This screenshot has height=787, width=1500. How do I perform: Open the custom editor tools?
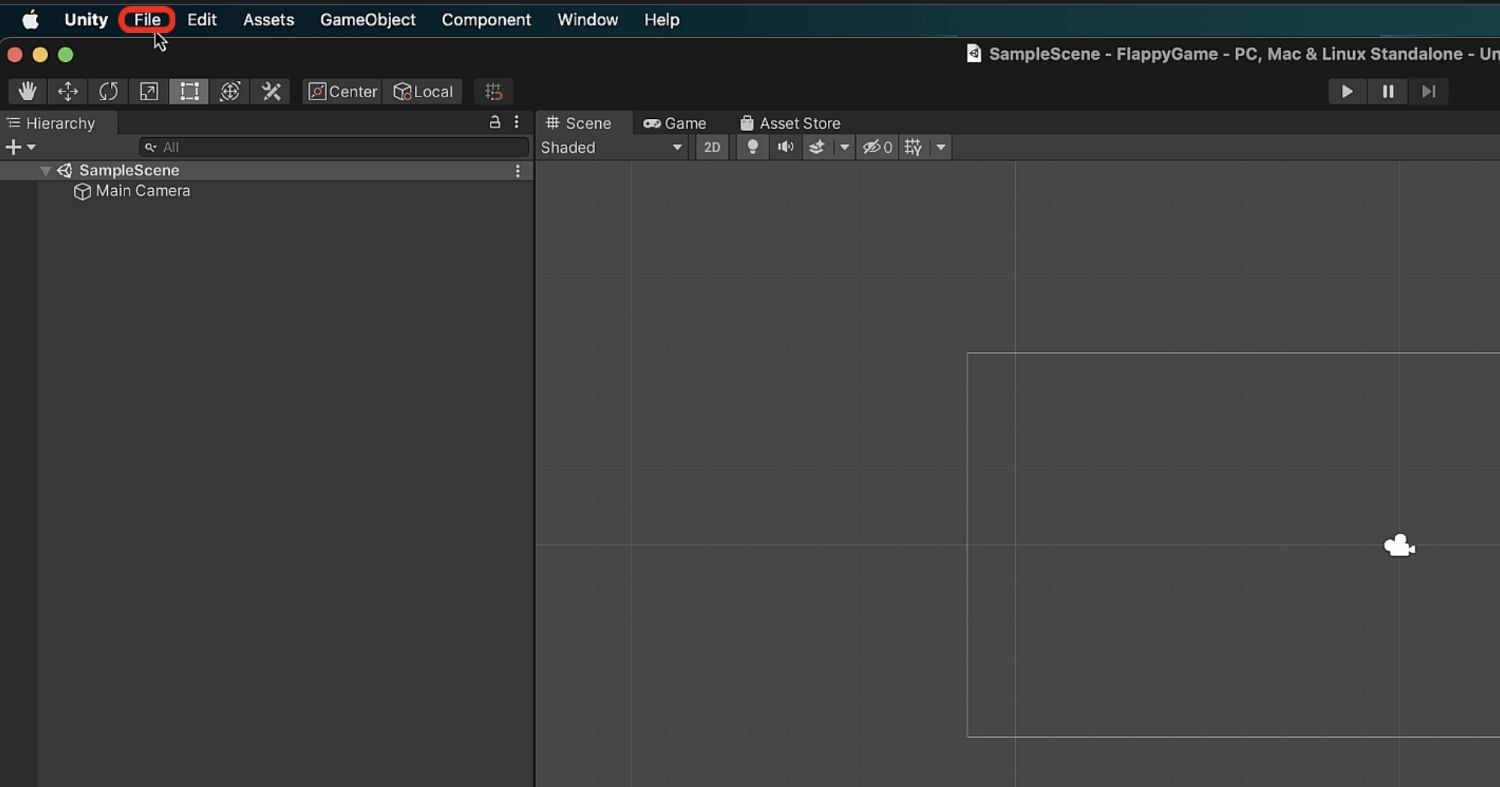pos(271,91)
